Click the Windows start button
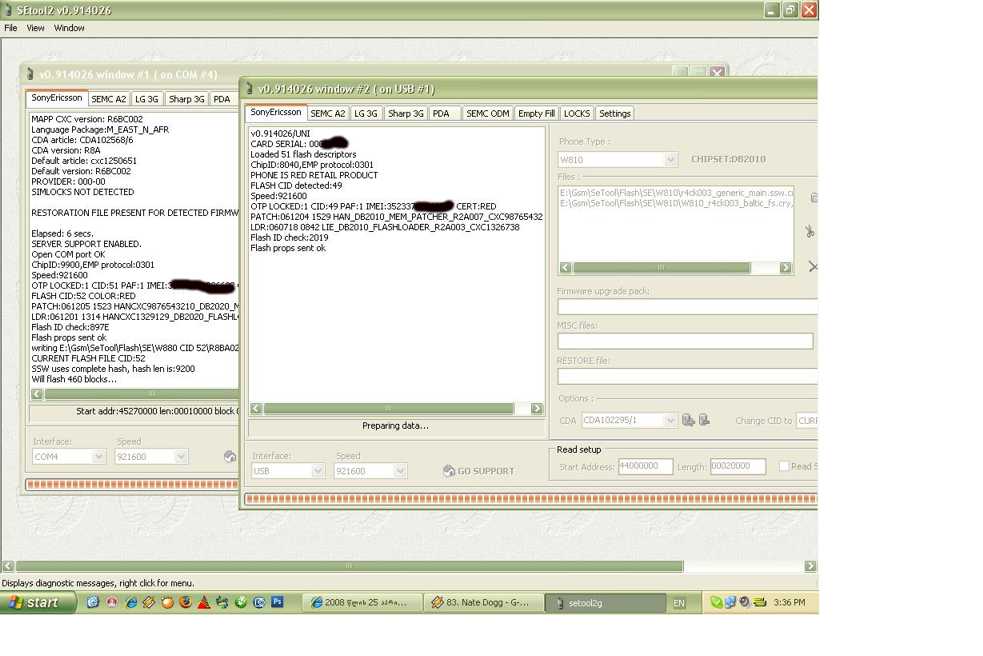 click(36, 603)
